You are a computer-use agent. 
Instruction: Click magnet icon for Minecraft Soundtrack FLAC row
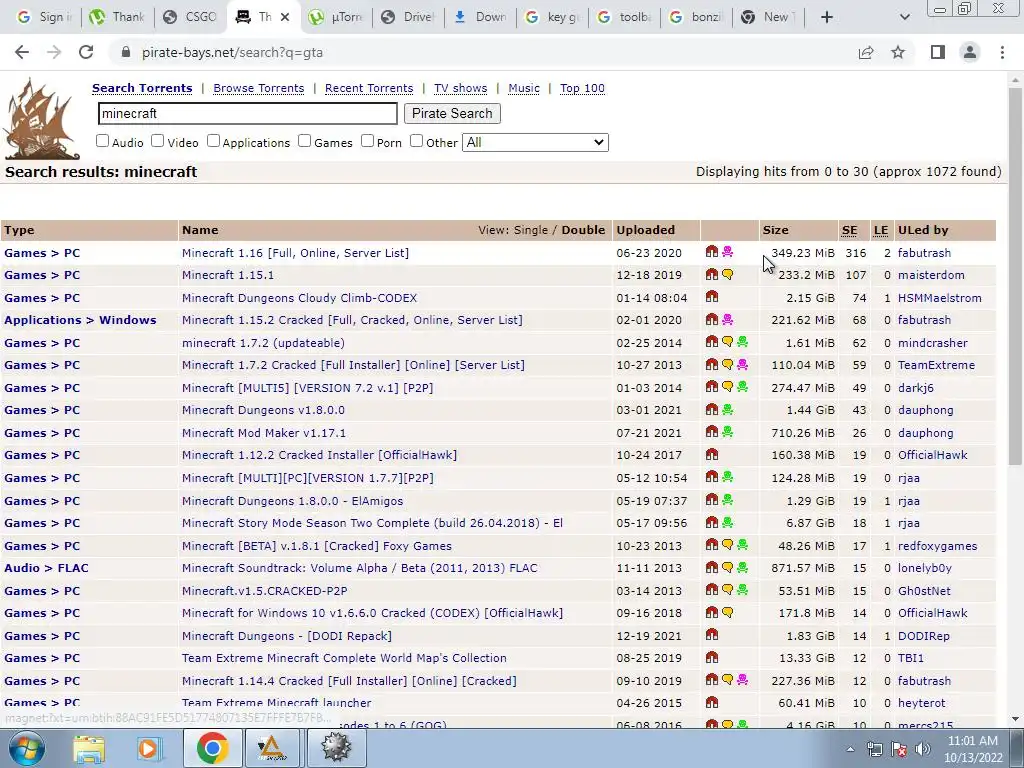(712, 567)
